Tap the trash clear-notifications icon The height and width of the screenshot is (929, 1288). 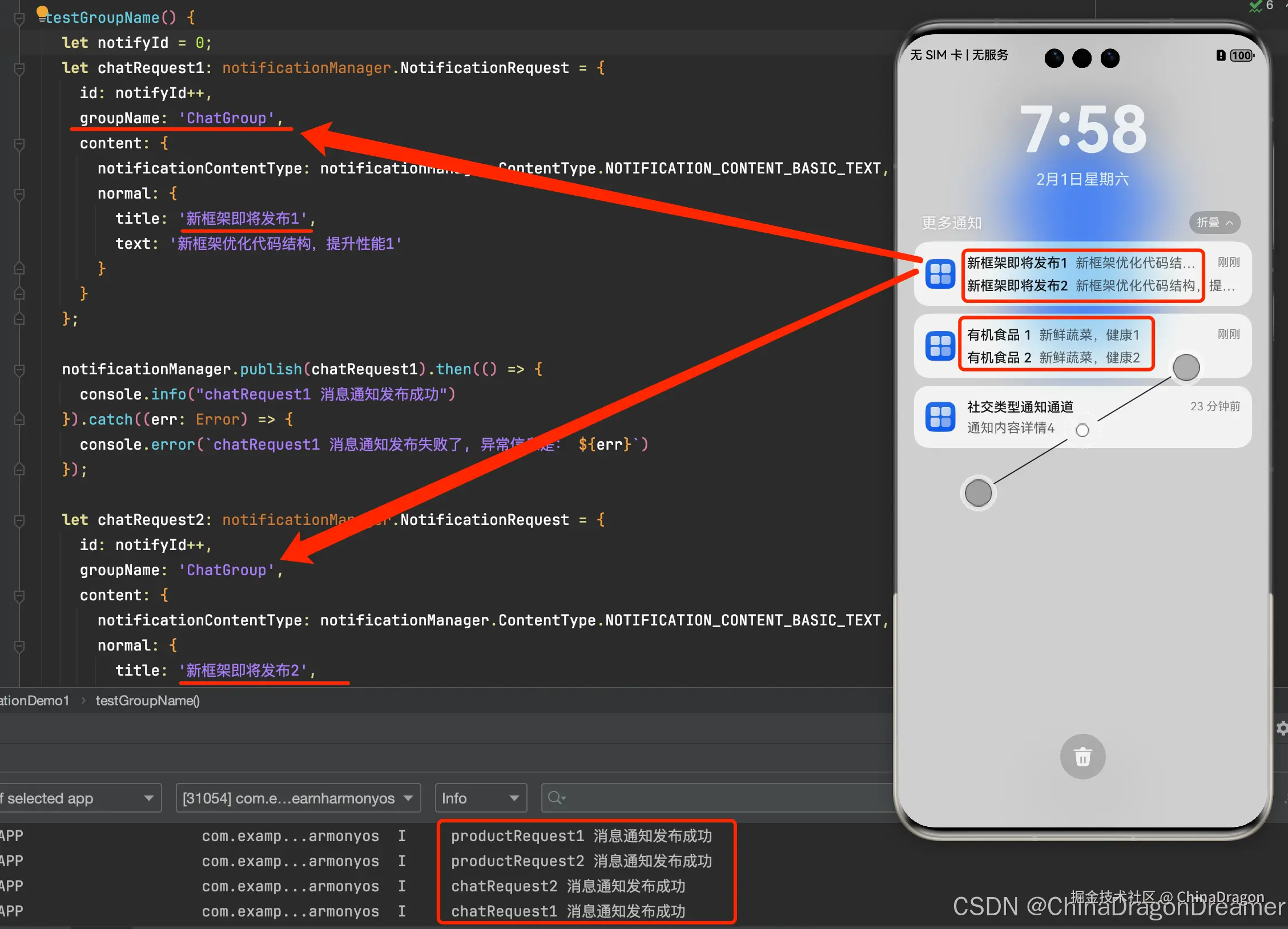(x=1082, y=757)
